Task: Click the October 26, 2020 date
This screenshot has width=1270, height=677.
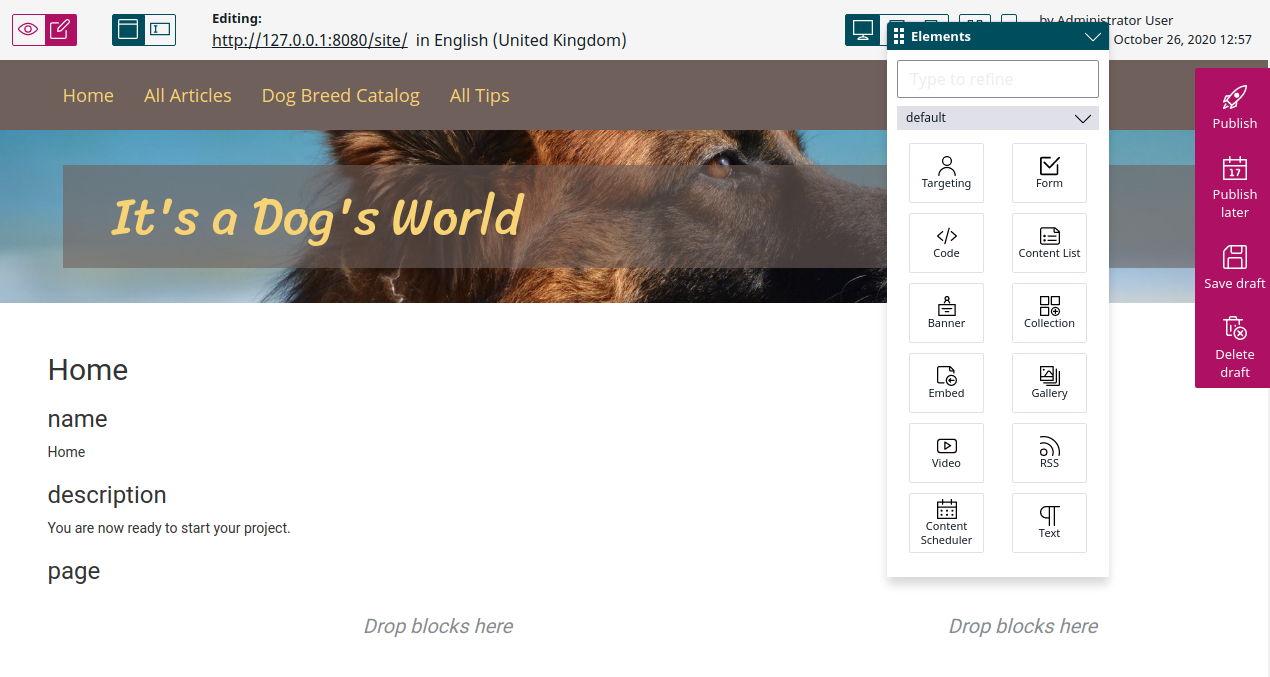Action: (1182, 40)
